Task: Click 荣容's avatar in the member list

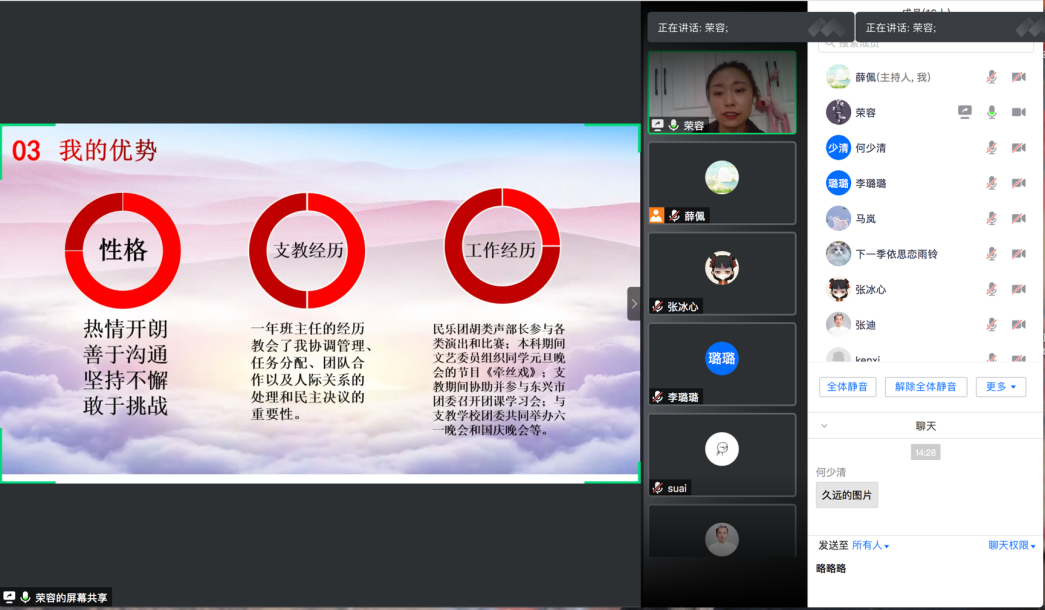Action: [x=838, y=112]
